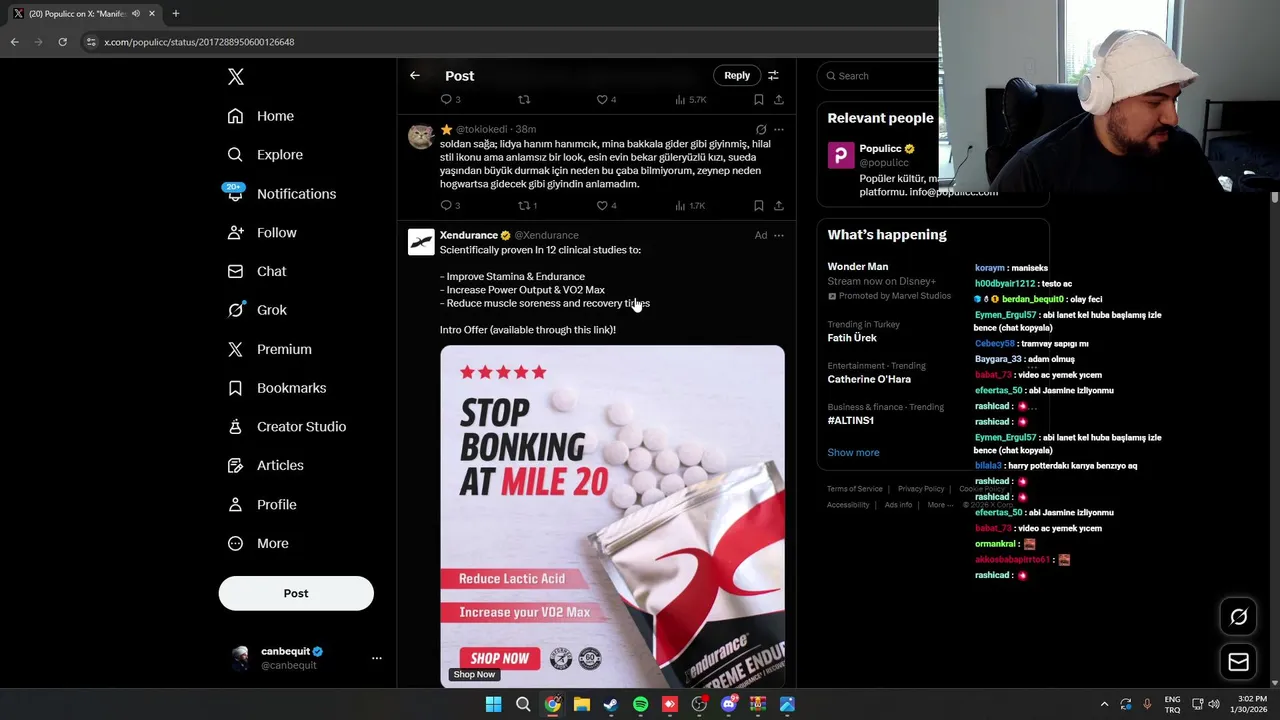Open the Terms of Service link
This screenshot has height=720, width=1280.
pyautogui.click(x=855, y=489)
